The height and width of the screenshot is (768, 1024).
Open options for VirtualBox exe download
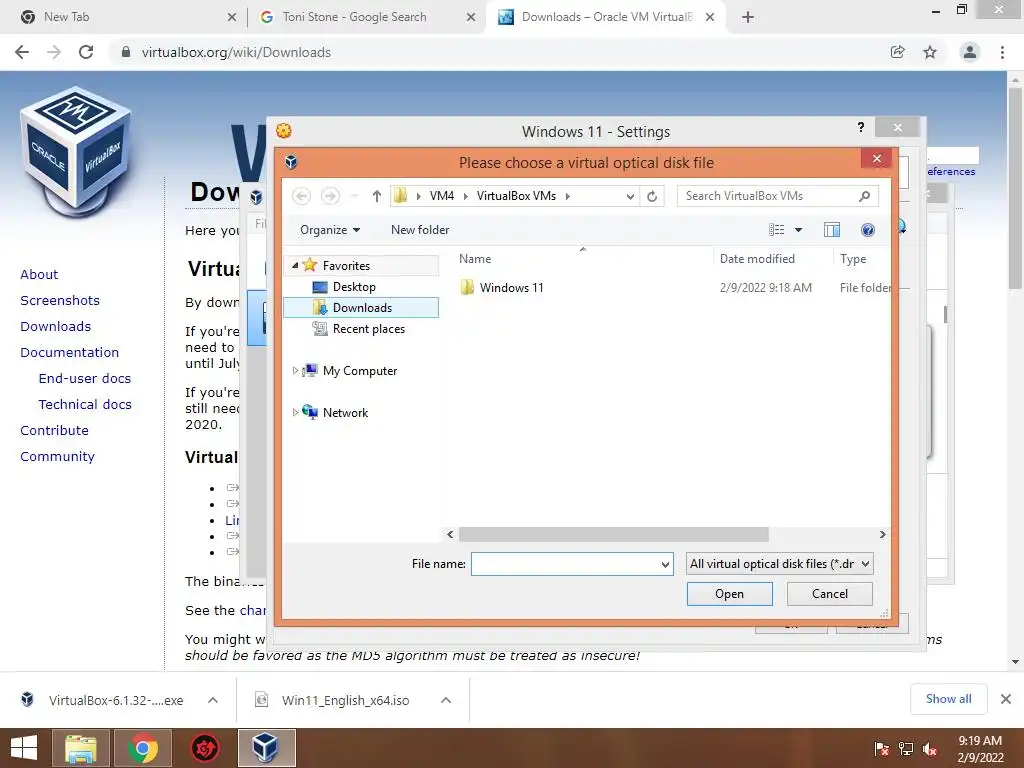click(213, 700)
